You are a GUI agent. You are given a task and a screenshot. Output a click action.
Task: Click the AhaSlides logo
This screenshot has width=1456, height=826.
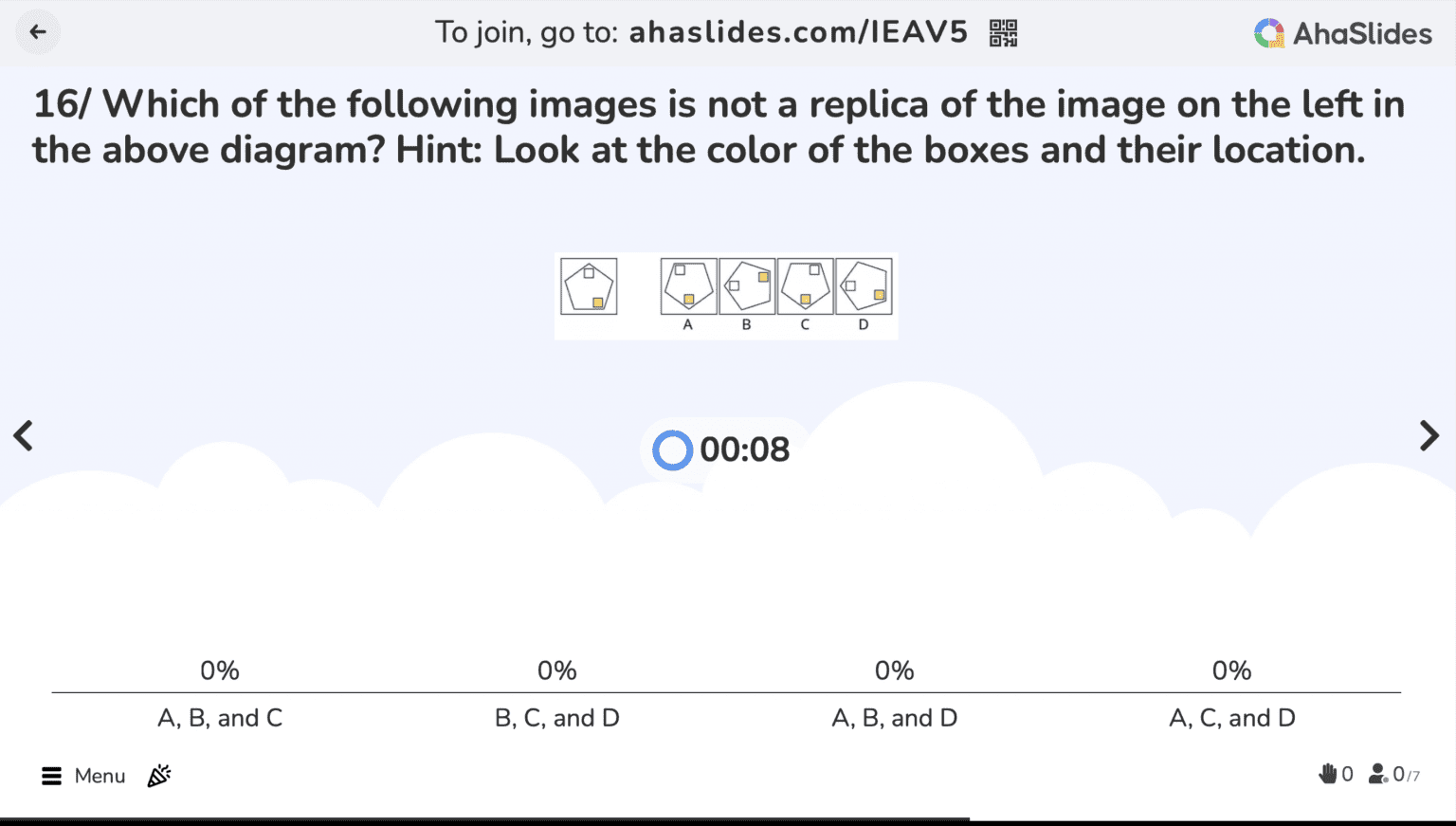click(1342, 33)
